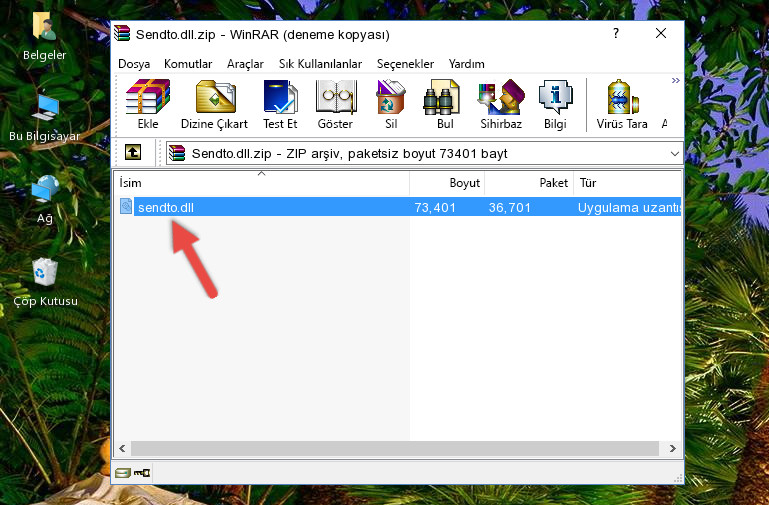The image size is (769, 505).
Task: Sort by İsim column header
Action: pyautogui.click(x=262, y=182)
